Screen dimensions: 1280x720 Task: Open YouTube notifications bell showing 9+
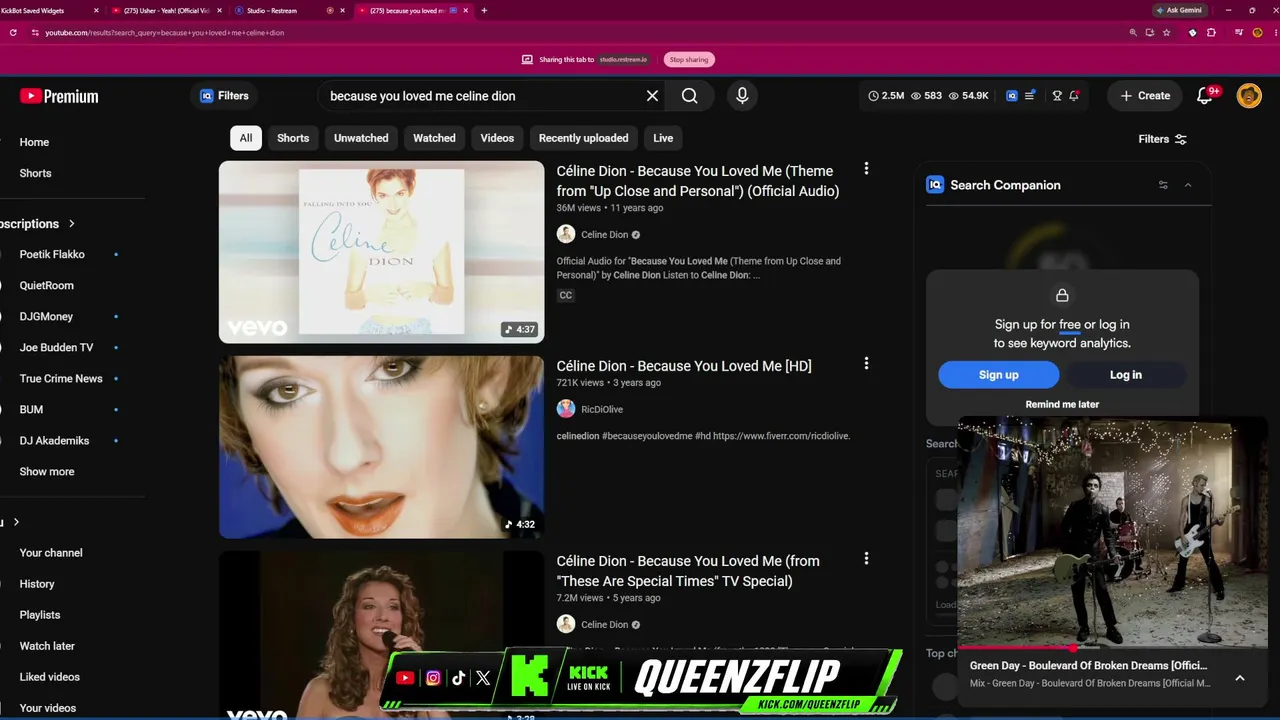coord(1206,96)
